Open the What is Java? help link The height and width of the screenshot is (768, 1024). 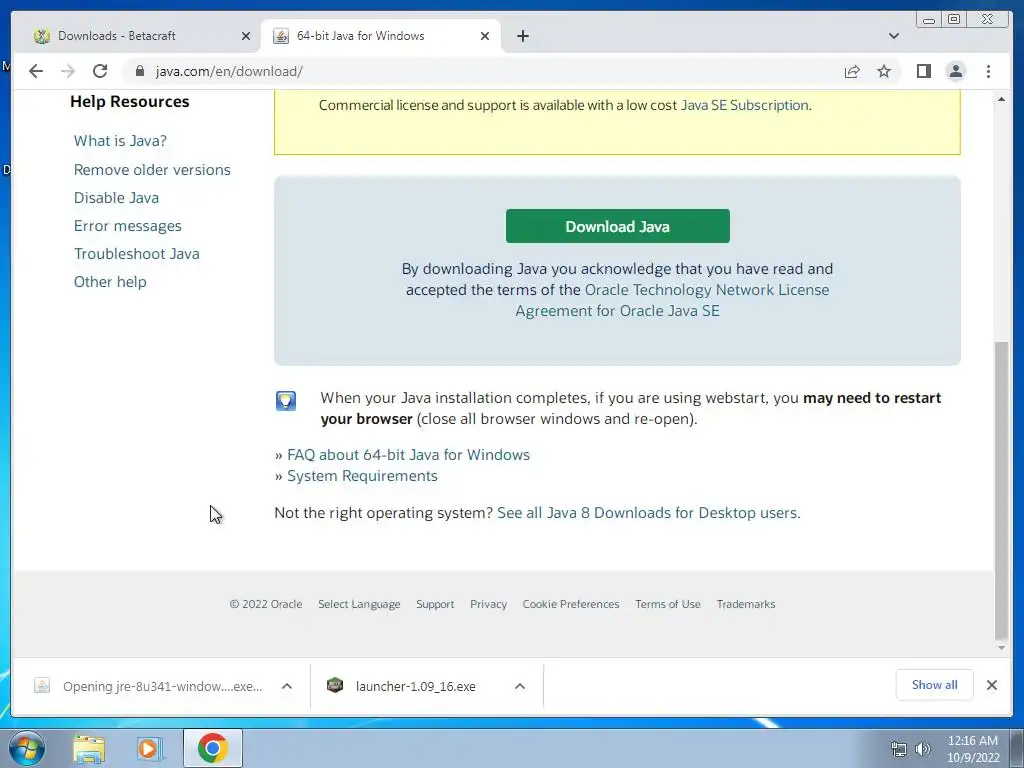point(120,141)
